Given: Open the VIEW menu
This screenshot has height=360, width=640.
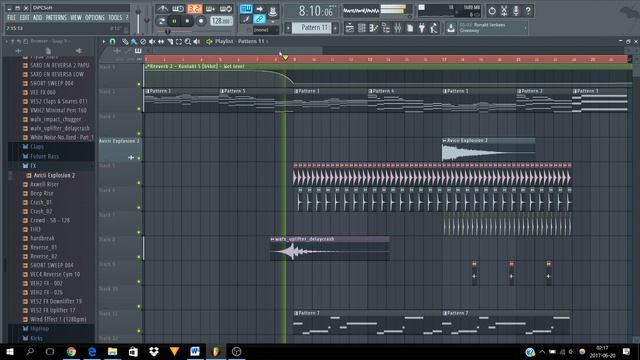Looking at the screenshot, I should coord(76,18).
